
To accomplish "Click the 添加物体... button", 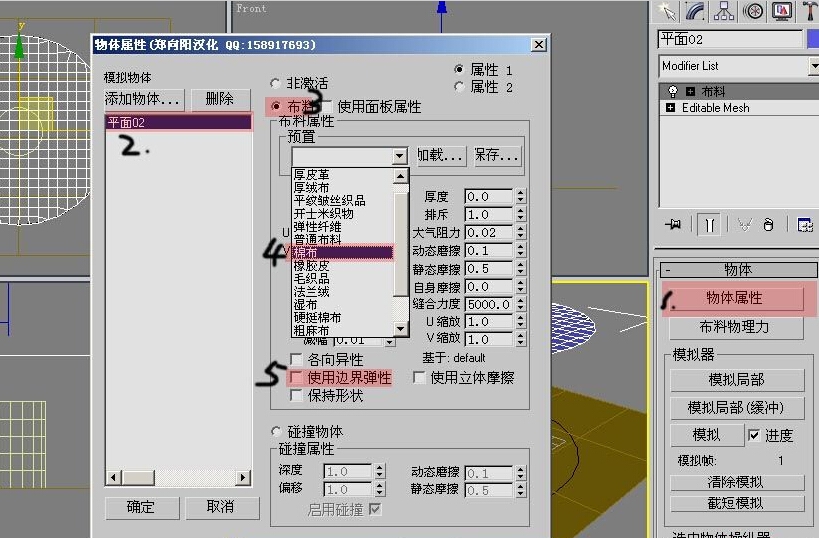I will tap(144, 99).
